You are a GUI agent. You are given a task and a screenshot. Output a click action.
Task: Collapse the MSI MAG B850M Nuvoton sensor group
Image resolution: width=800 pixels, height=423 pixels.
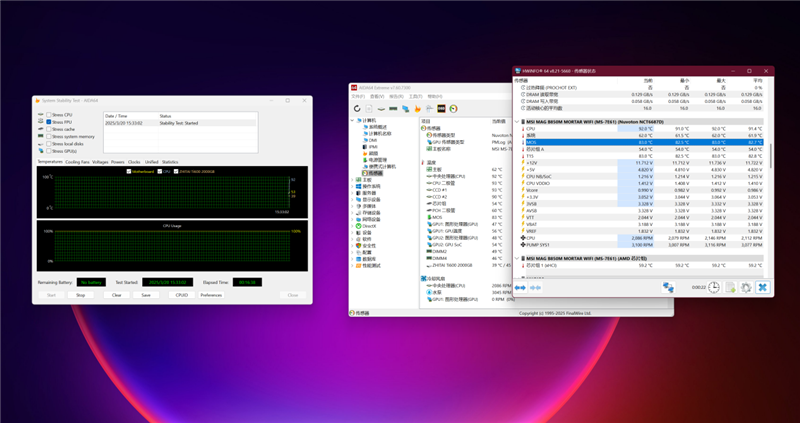coord(518,121)
